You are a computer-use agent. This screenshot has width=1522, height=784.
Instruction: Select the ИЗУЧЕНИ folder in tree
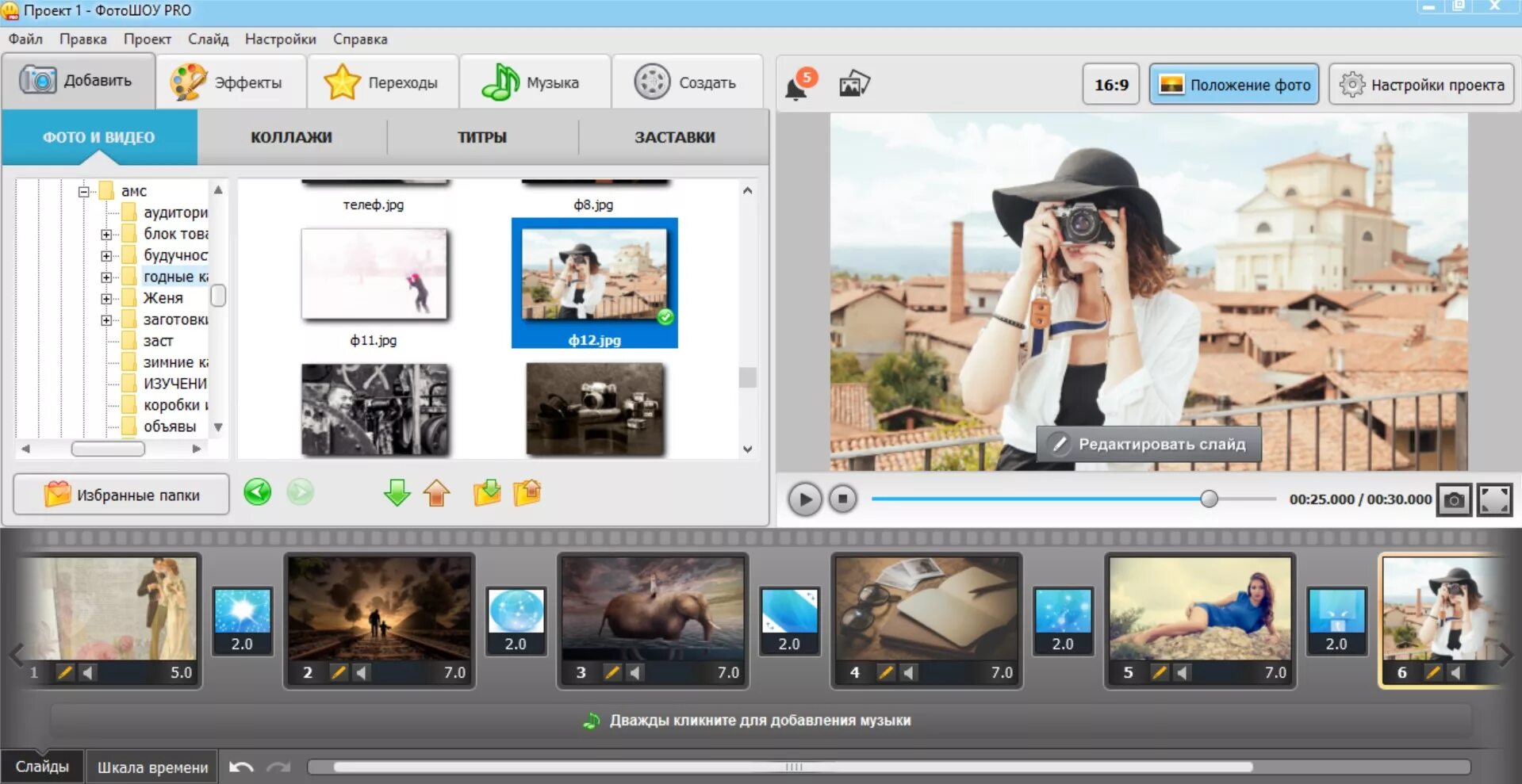click(x=174, y=384)
